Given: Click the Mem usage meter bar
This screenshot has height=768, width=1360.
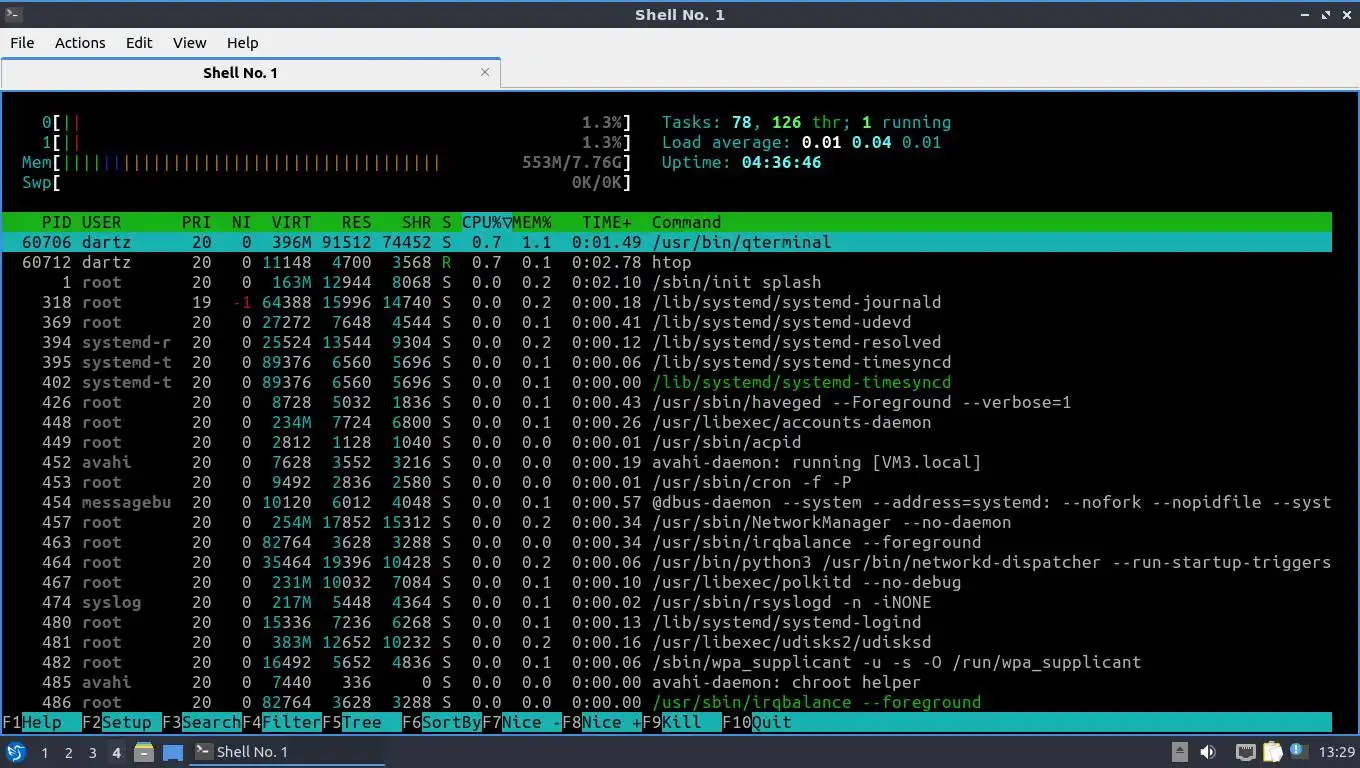Looking at the screenshot, I should click(327, 162).
